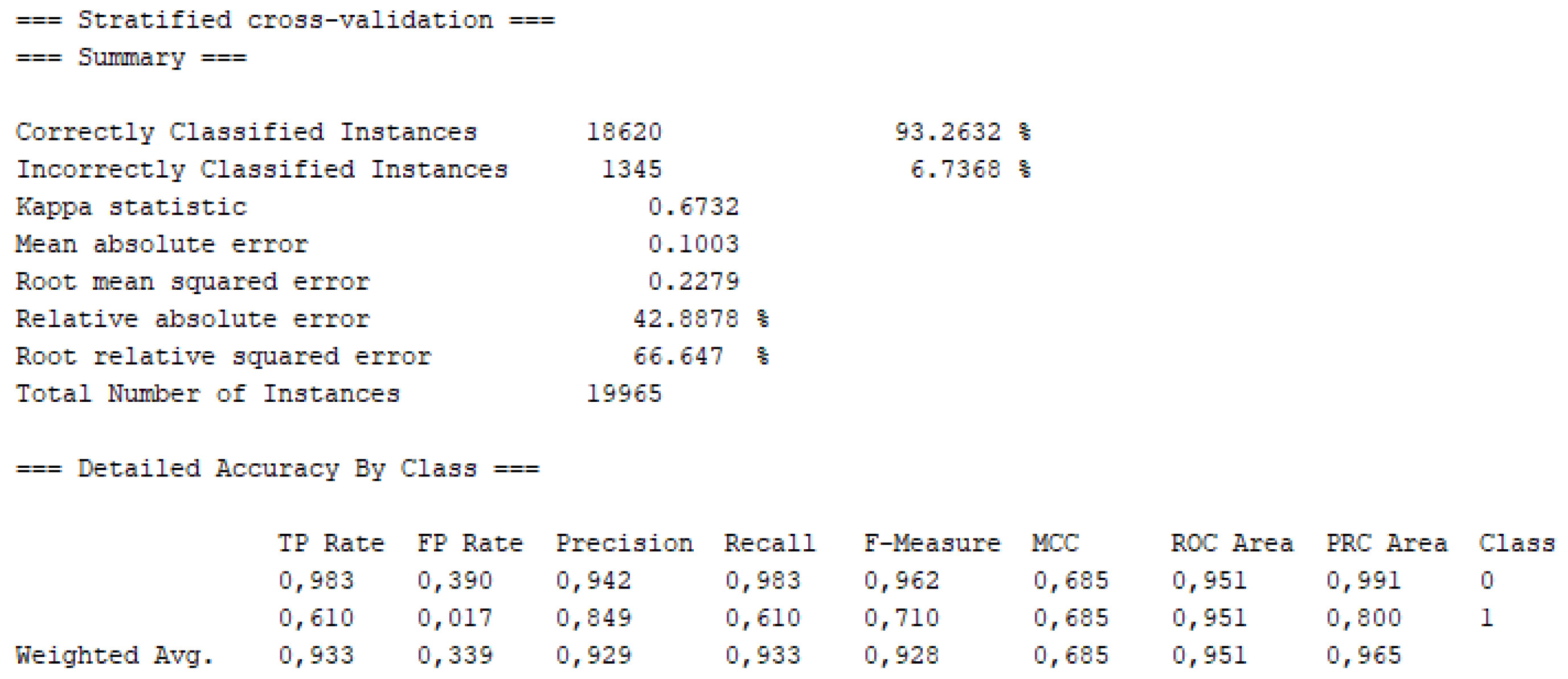1568x679 pixels.
Task: Click the Precision column header
Action: 624,544
